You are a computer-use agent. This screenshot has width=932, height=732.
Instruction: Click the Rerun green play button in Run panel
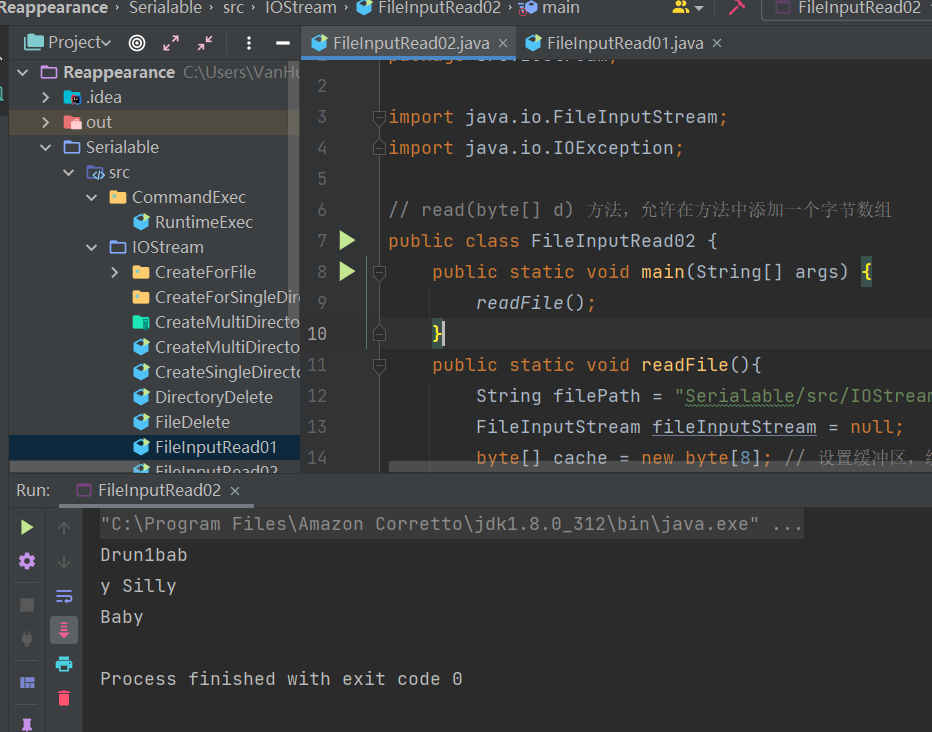point(27,527)
